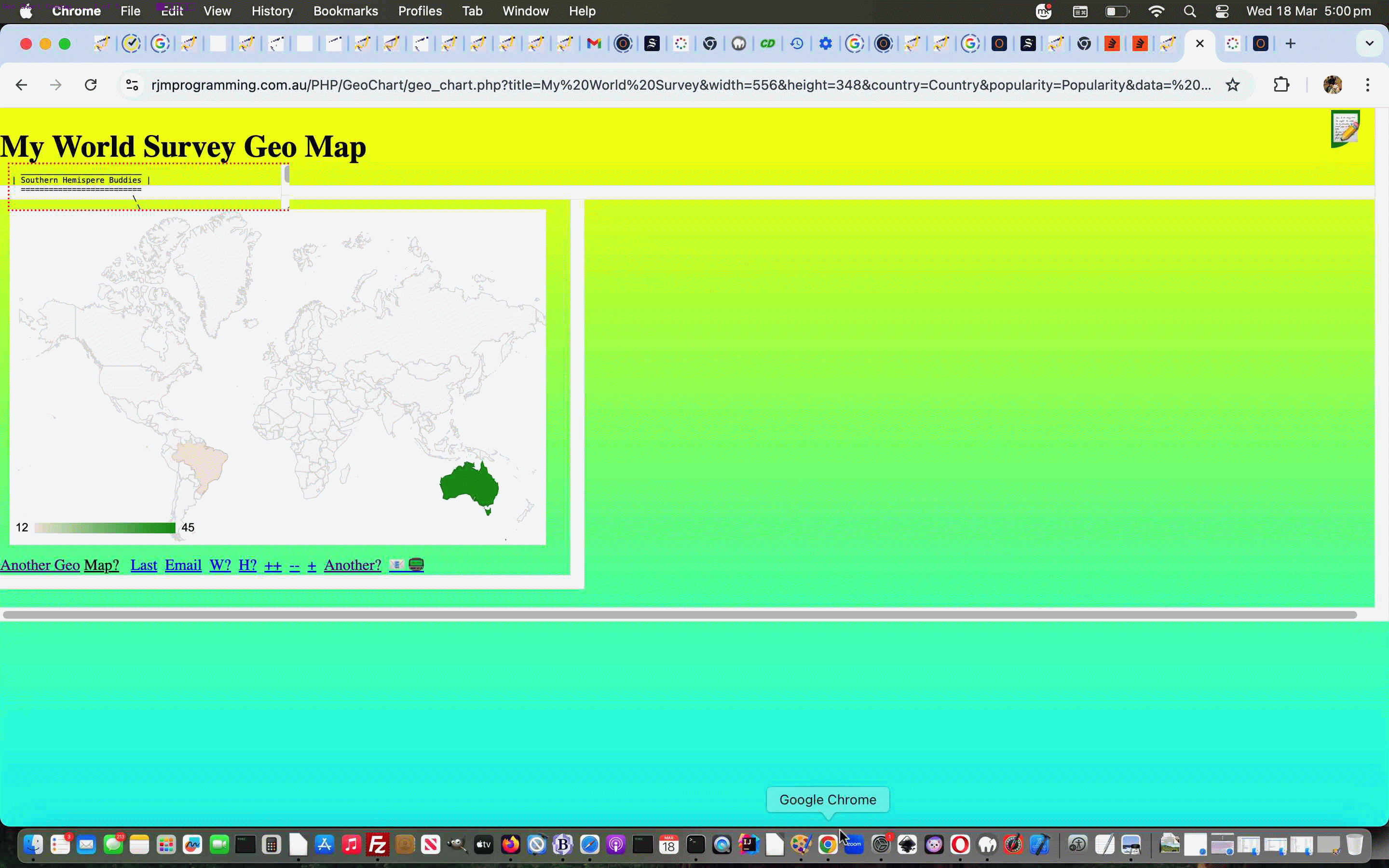Open the Gmail bookmark in the bookmarks bar
Image resolution: width=1389 pixels, height=868 pixels.
click(594, 43)
